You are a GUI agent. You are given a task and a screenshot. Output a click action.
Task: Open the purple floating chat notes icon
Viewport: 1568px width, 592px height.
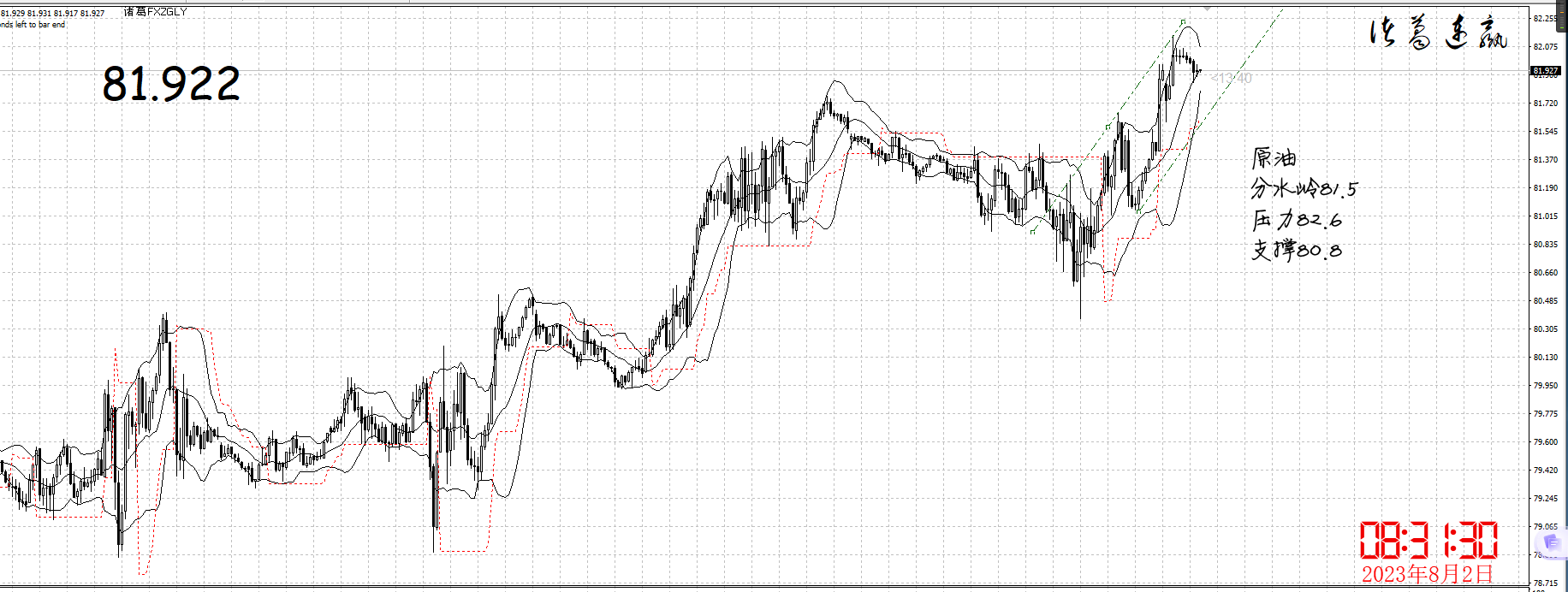click(1552, 542)
